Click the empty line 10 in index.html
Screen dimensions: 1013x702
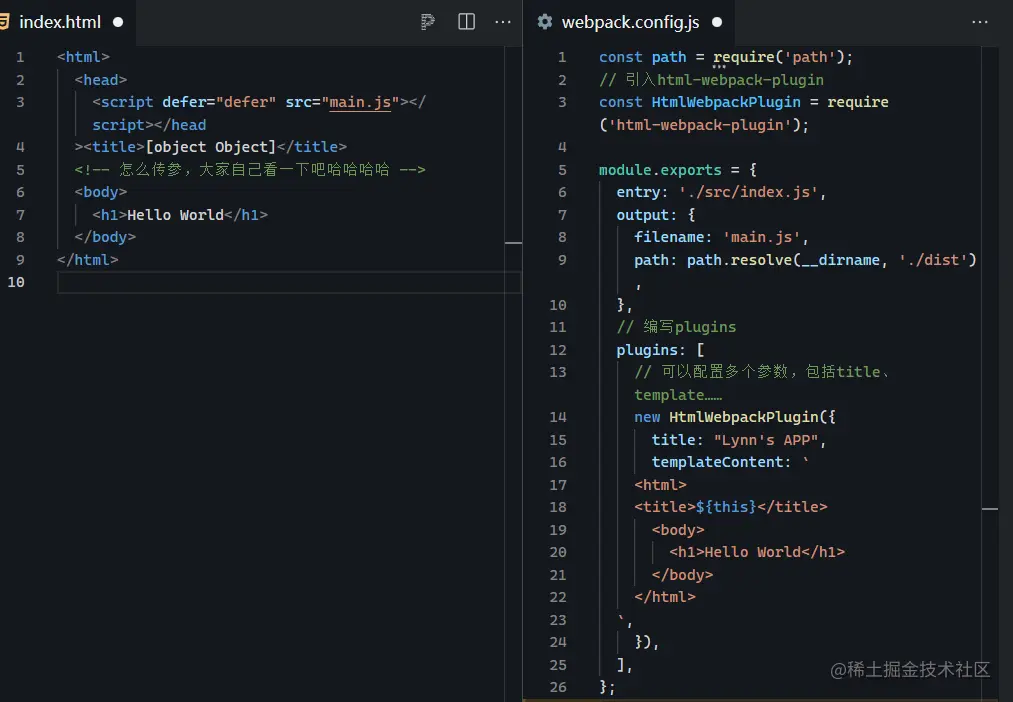[289, 282]
